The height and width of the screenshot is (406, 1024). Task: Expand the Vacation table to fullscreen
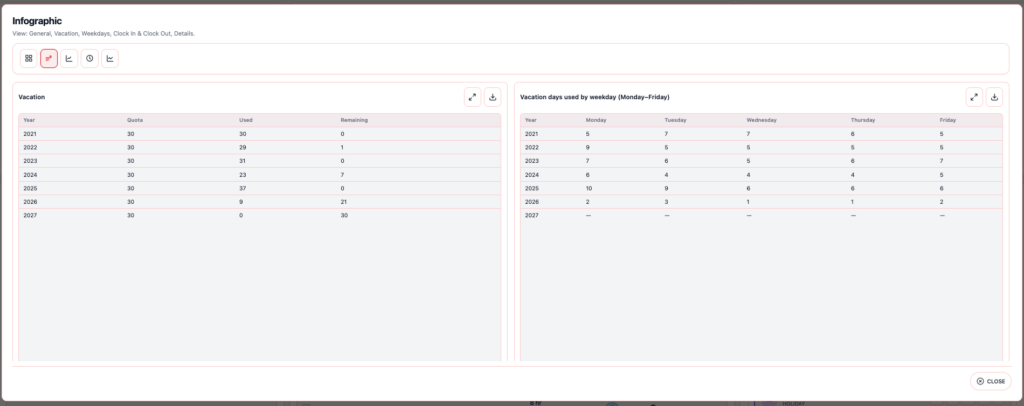[473, 97]
